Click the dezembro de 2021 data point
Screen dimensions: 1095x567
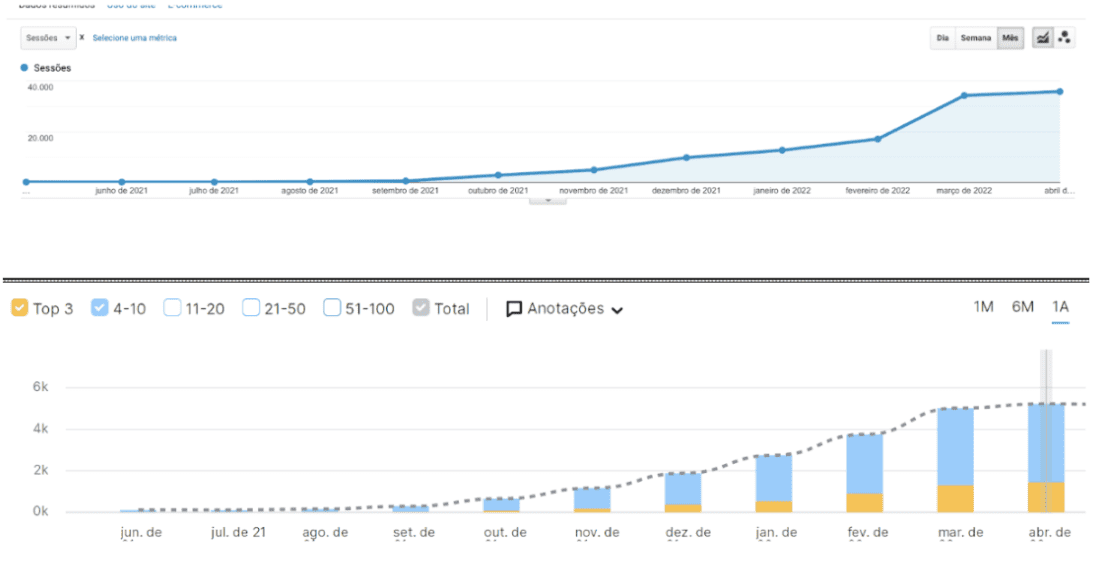tap(686, 158)
